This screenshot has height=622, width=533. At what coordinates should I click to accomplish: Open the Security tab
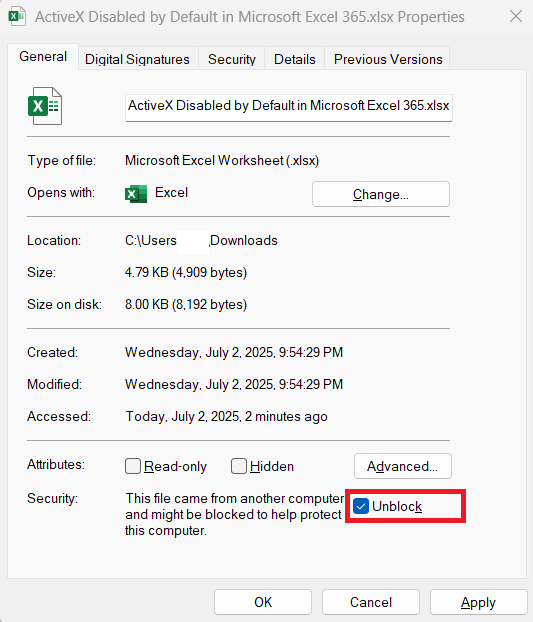232,59
